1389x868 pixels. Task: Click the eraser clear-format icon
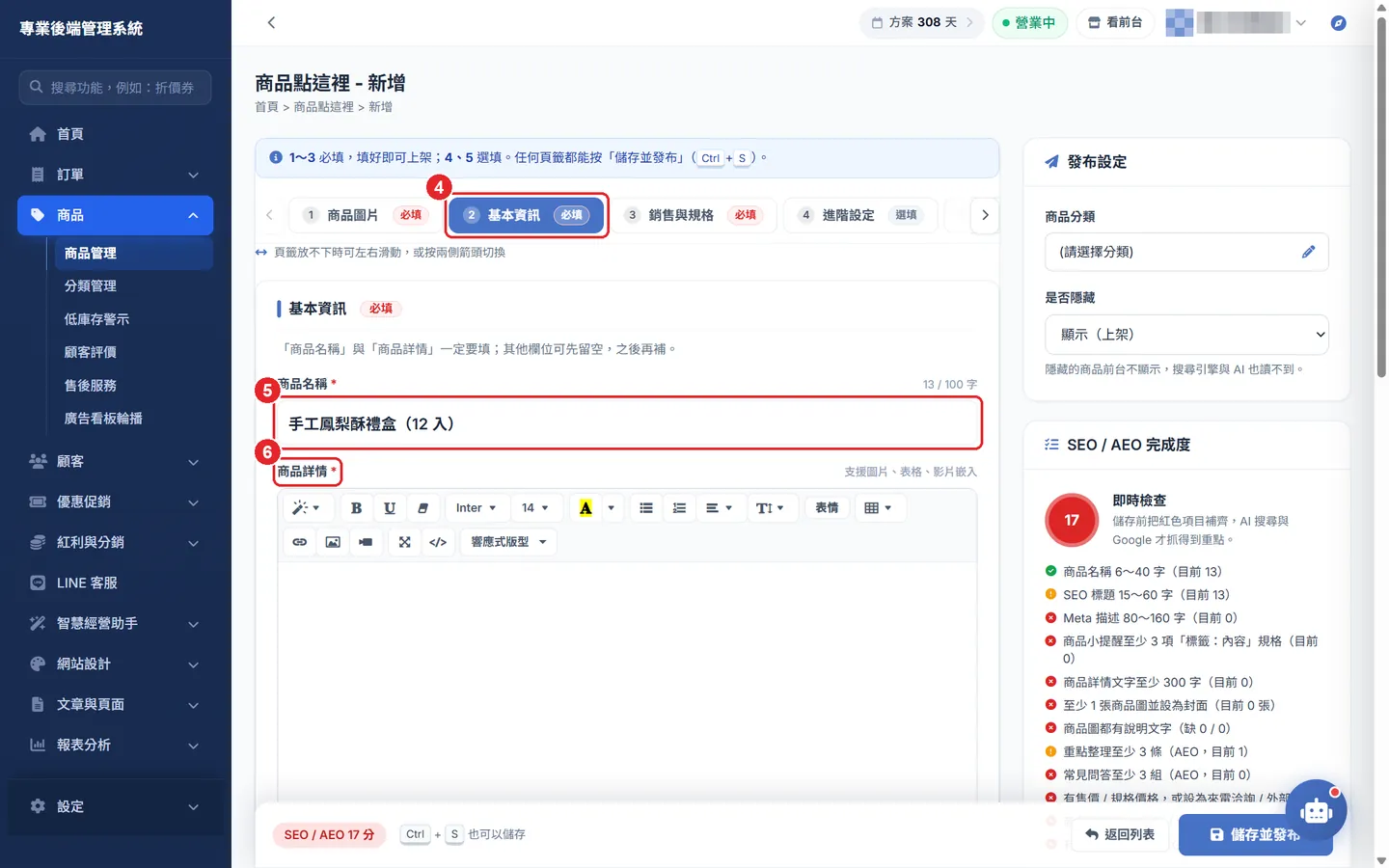click(x=422, y=508)
